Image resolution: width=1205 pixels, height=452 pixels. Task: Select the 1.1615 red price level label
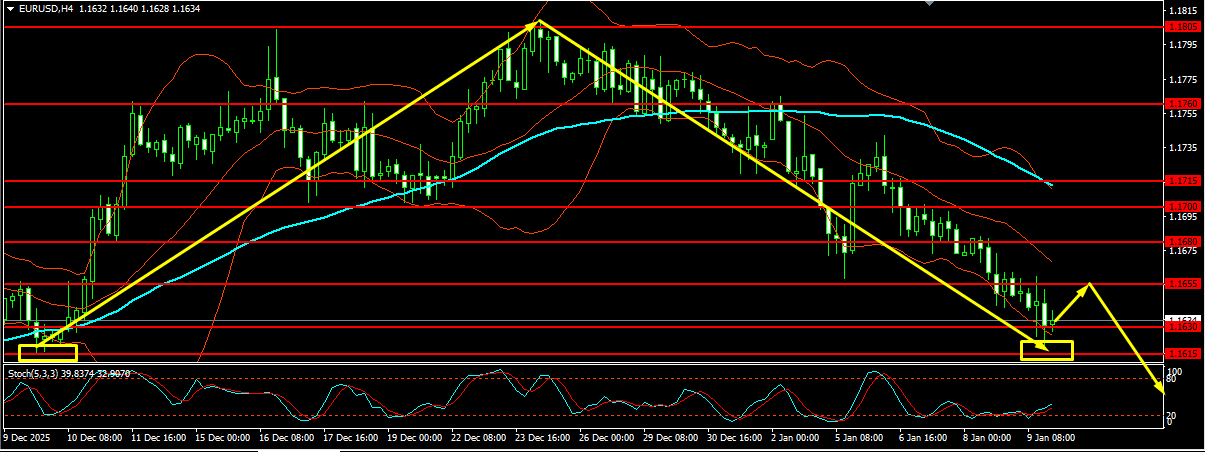[1183, 354]
